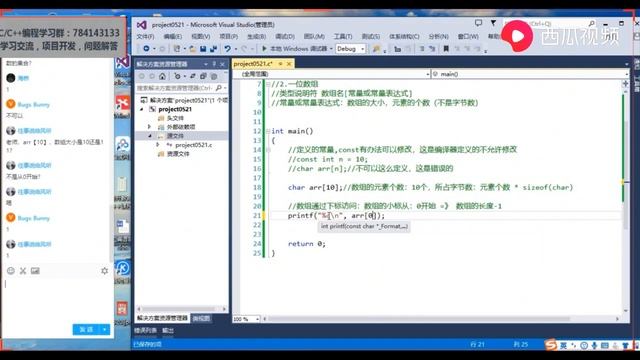Image resolution: width=640 pixels, height=360 pixels.
Task: Open the 编辑(E) menu
Action: [173, 36]
